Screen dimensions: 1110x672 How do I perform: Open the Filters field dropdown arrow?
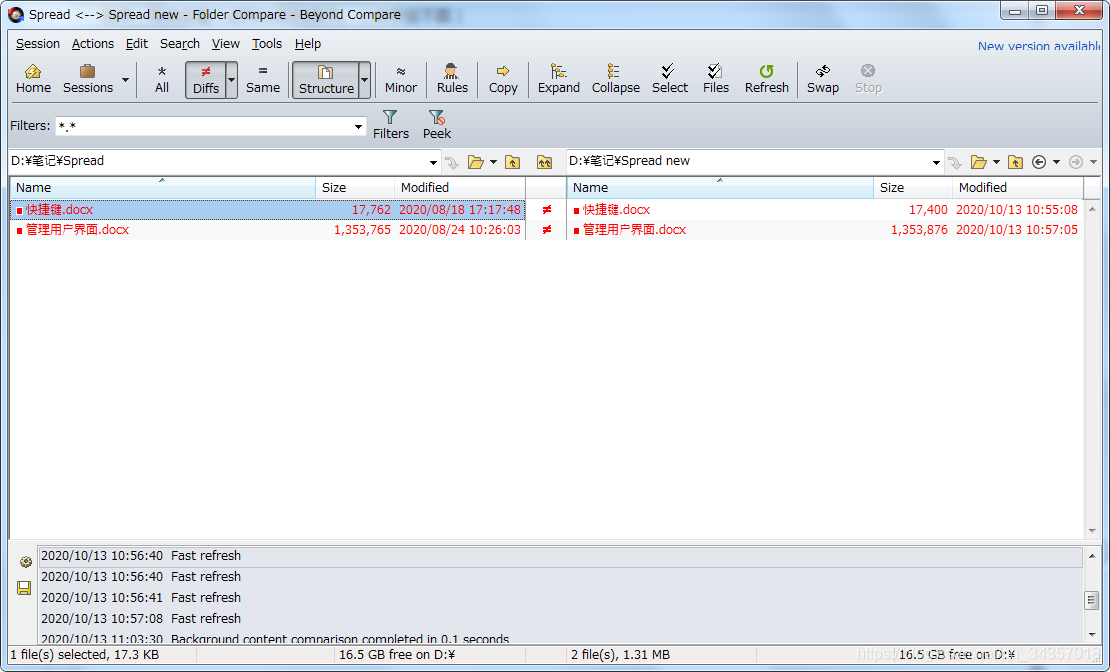(358, 127)
